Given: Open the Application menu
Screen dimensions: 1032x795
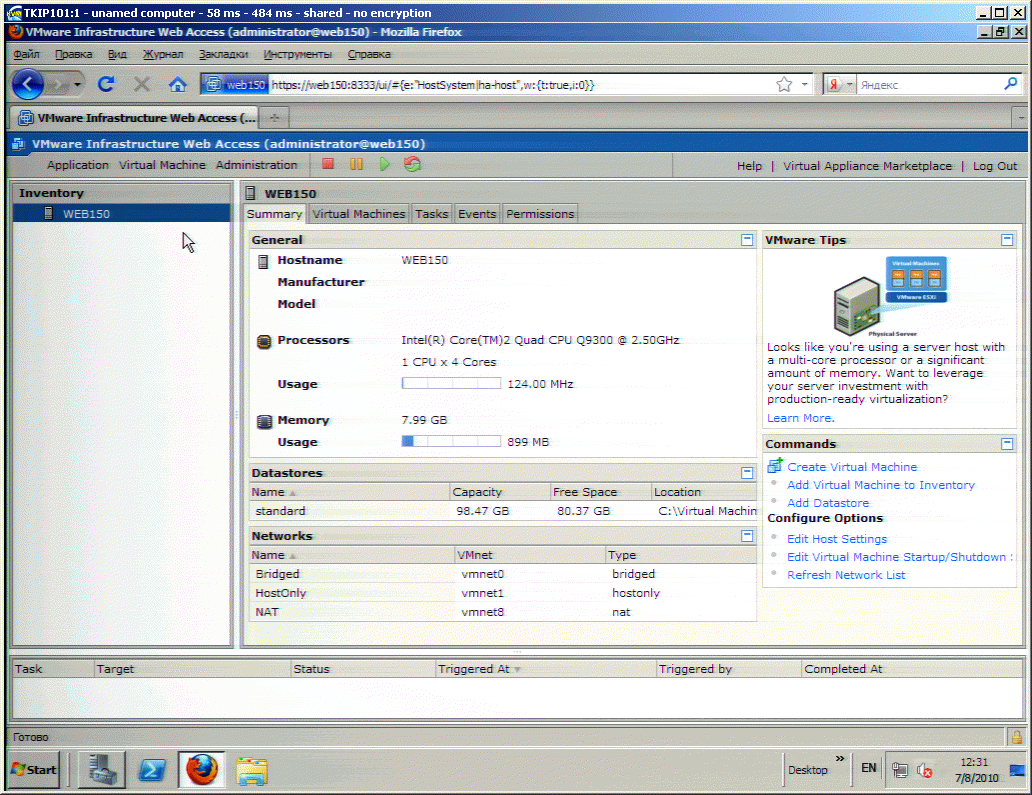Looking at the screenshot, I should pos(78,165).
